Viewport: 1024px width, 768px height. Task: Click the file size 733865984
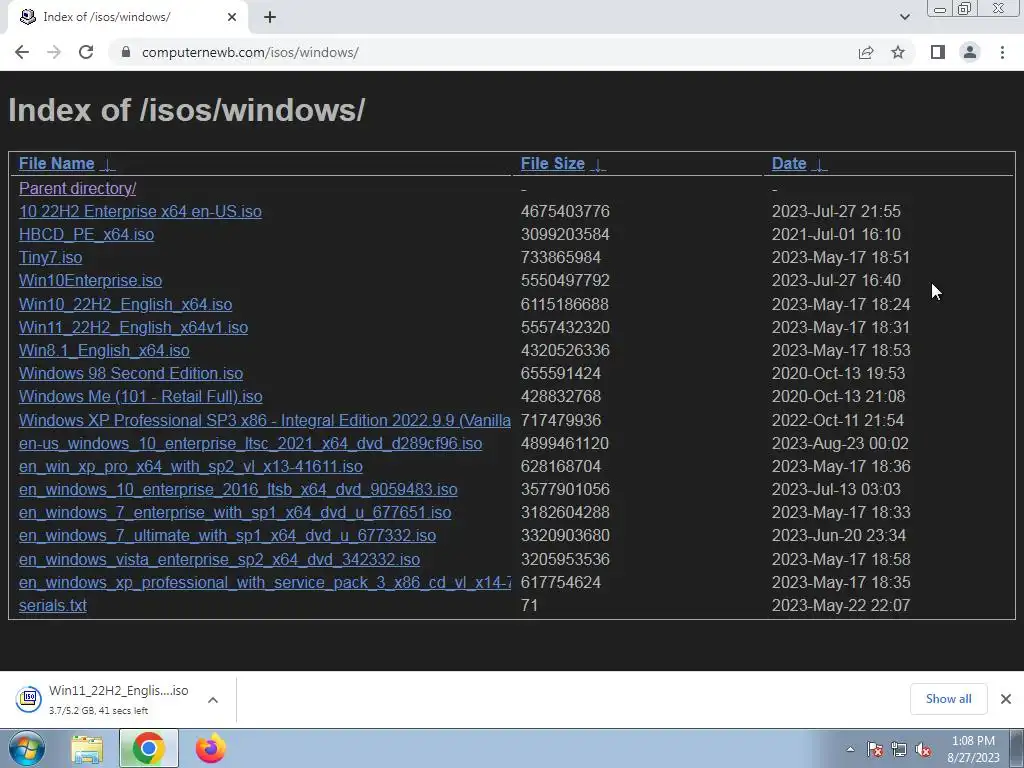click(560, 257)
